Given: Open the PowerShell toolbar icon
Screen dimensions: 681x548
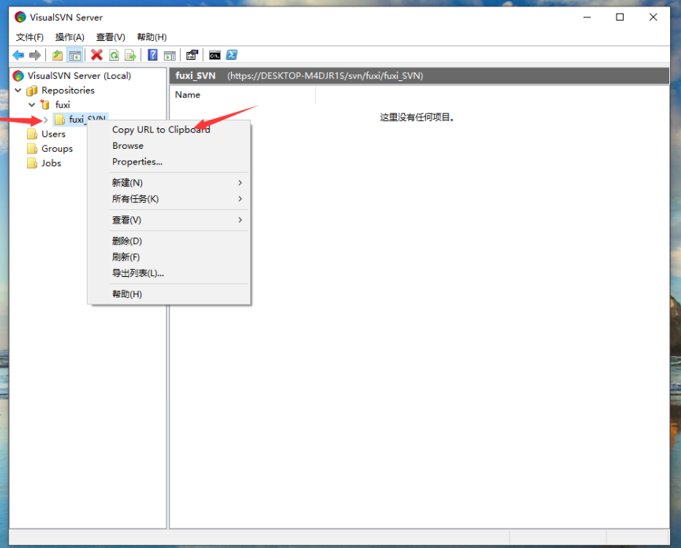Looking at the screenshot, I should pos(231,55).
